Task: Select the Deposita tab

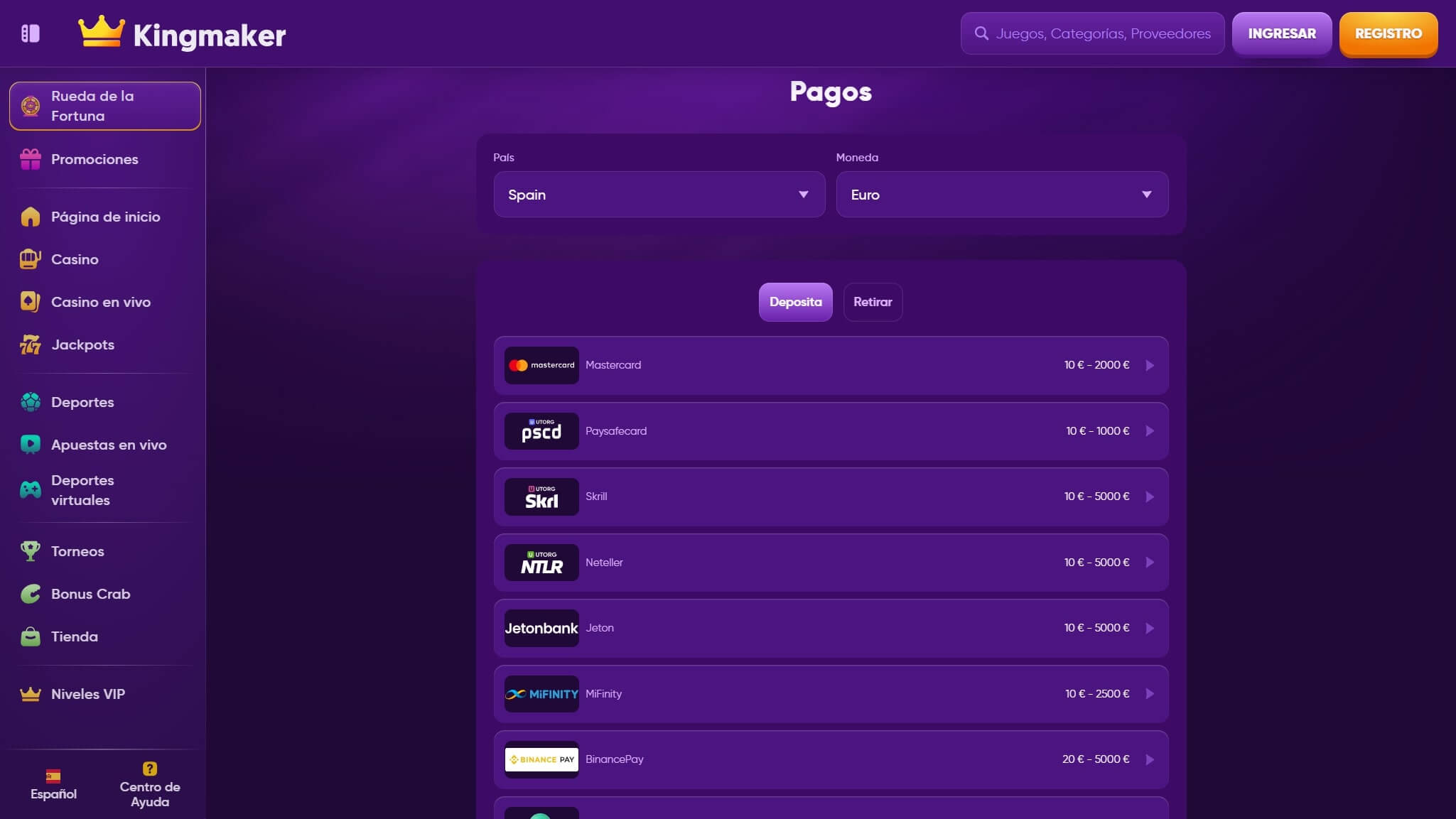Action: coord(795,302)
